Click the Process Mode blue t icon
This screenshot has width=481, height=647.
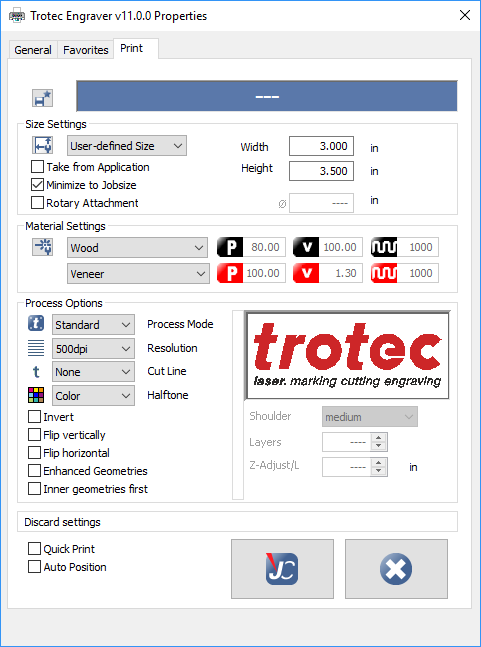point(36,324)
